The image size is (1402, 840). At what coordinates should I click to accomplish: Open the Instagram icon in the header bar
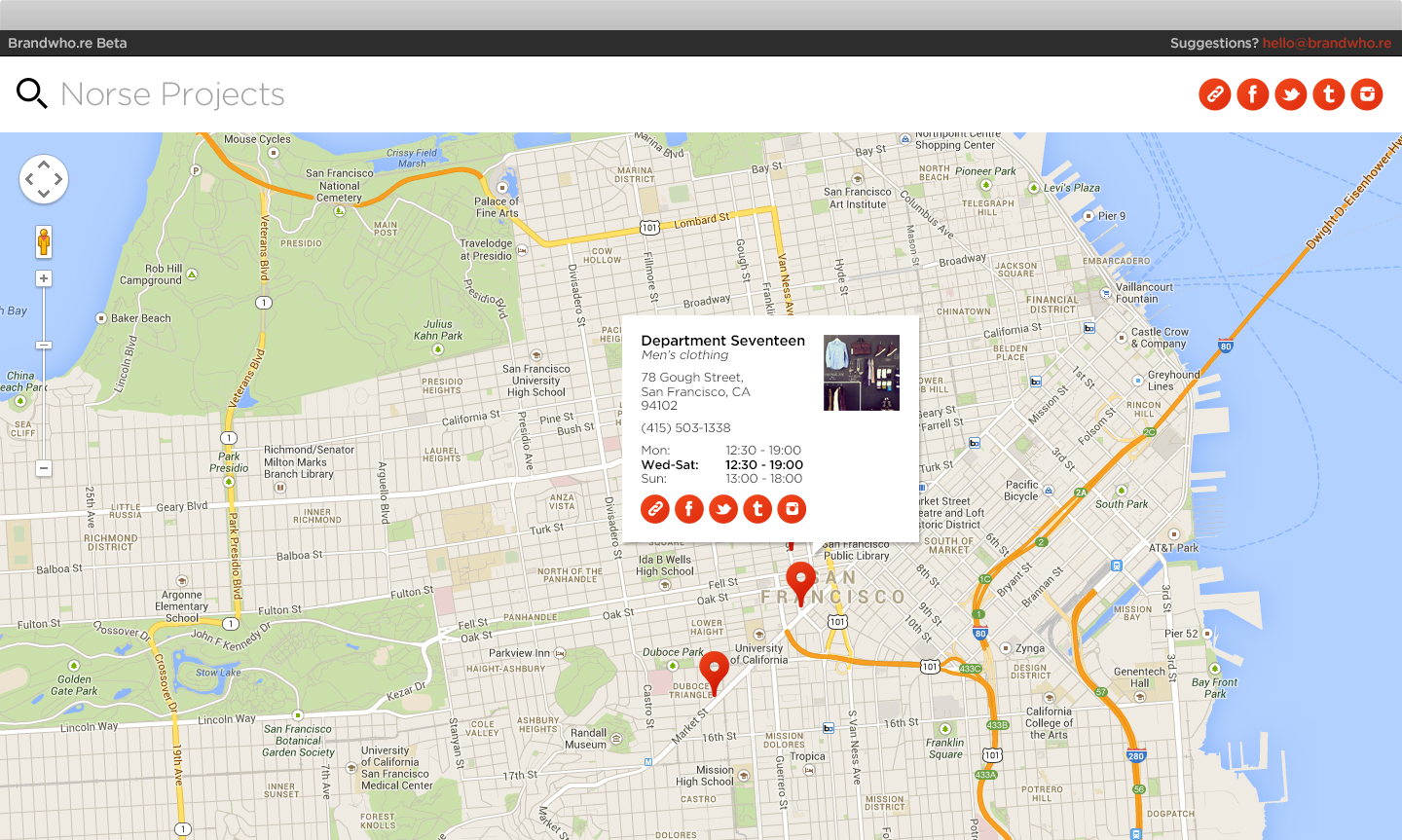coord(1367,94)
